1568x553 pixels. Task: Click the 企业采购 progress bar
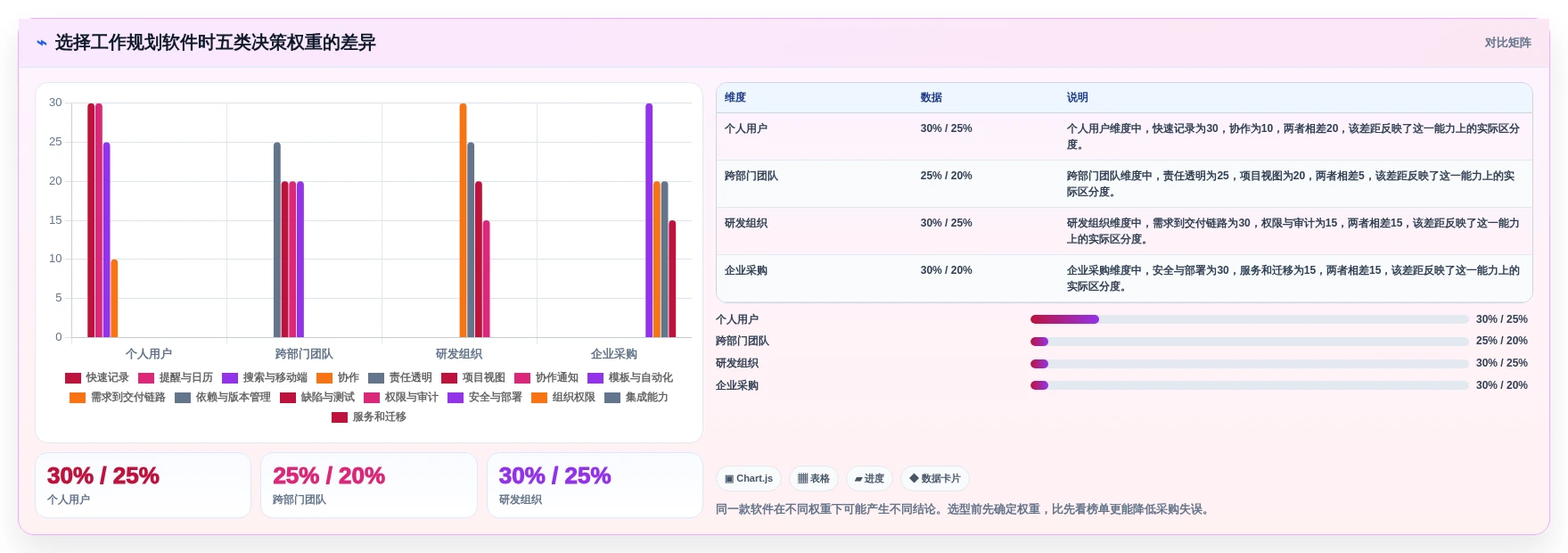coord(1249,385)
